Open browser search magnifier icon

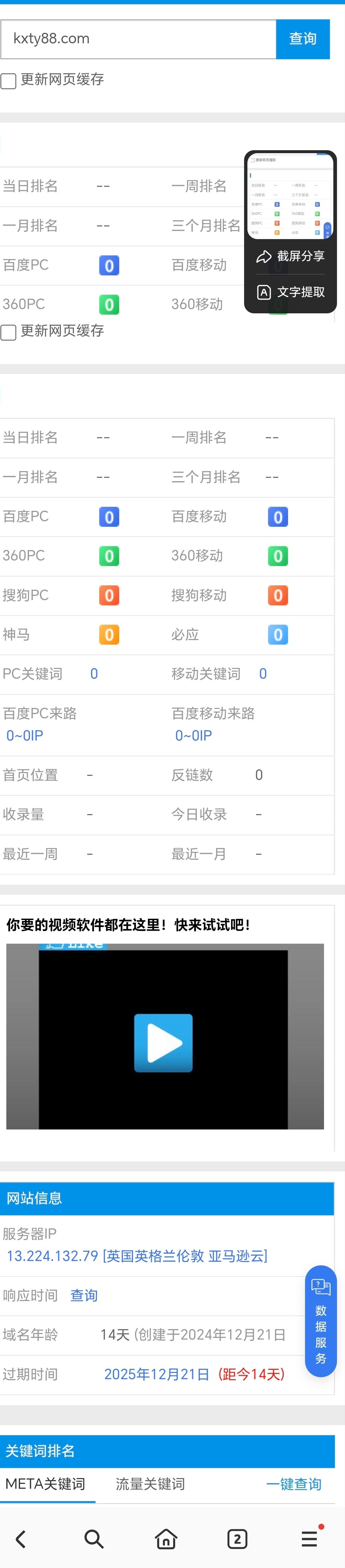click(x=94, y=1539)
